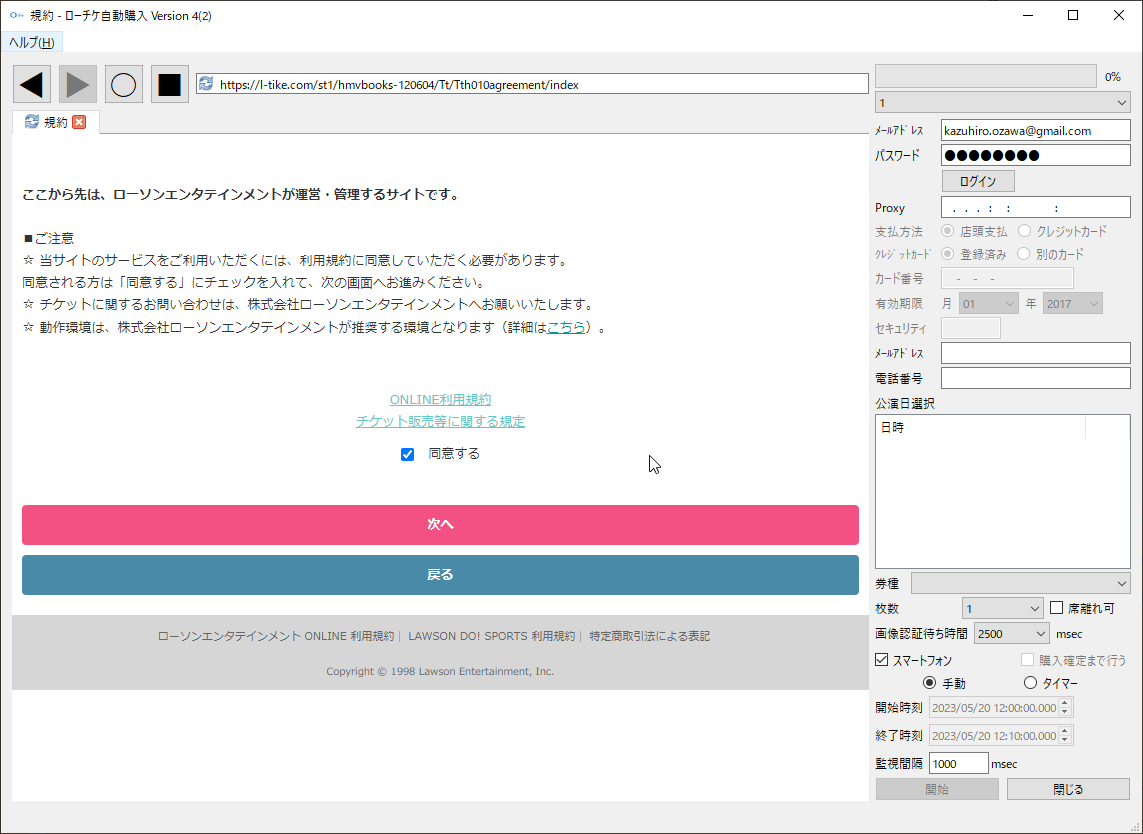Click the 終了時刻 spinner arrows
The image size is (1143, 834).
coord(1065,736)
